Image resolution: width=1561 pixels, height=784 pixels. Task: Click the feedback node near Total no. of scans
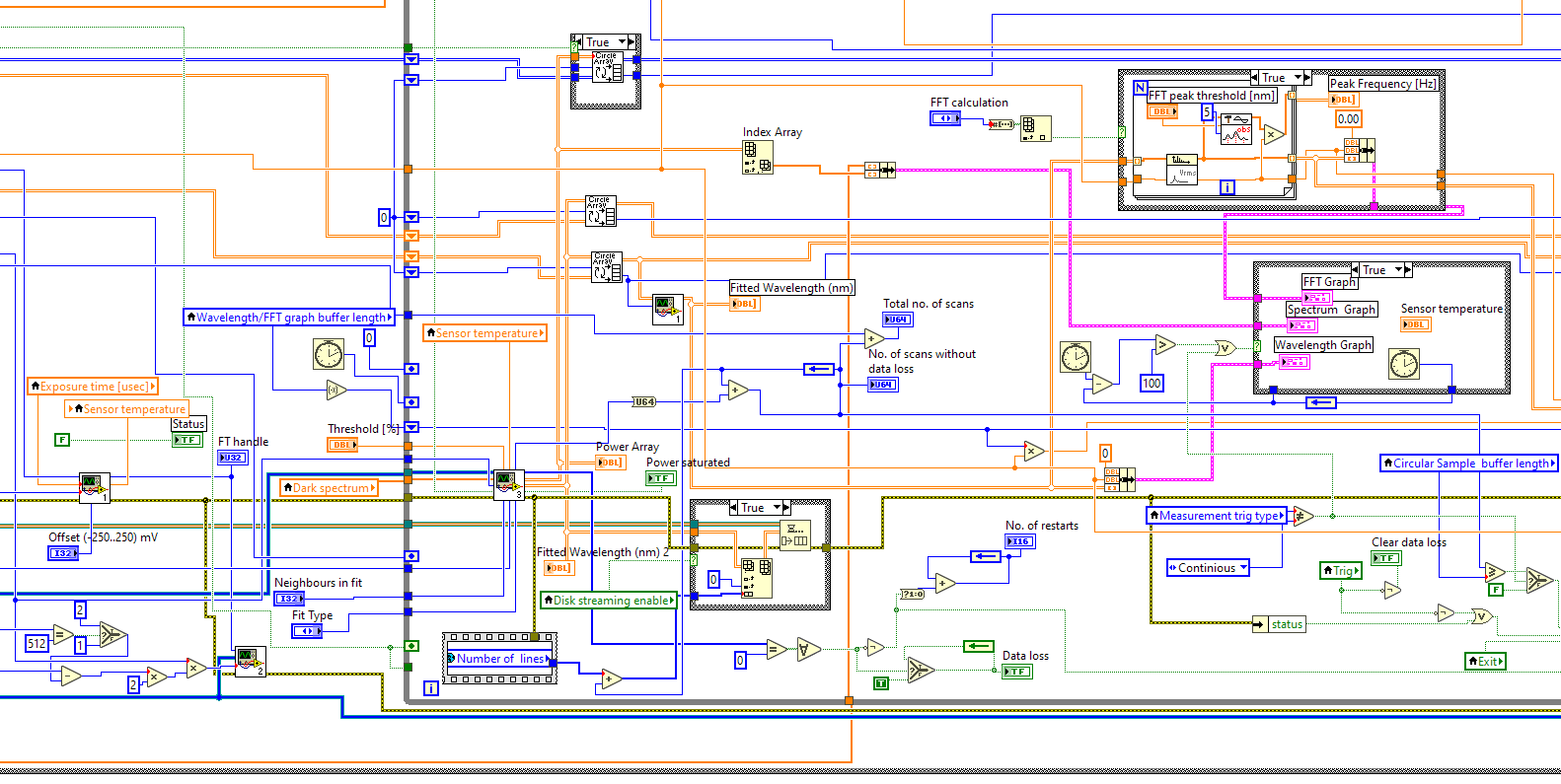[x=819, y=369]
